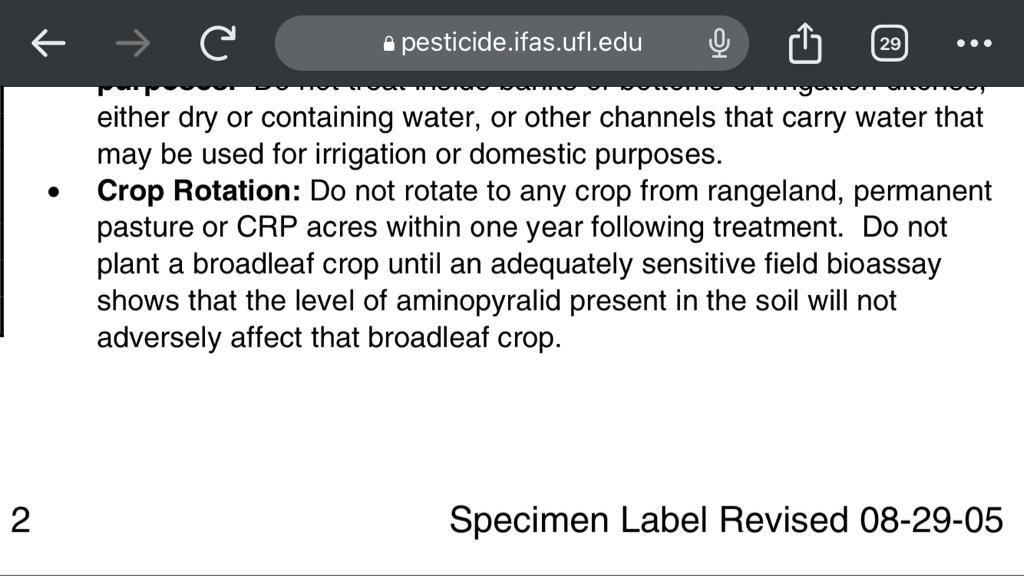This screenshot has width=1024, height=576.
Task: Tap the bullet point beside Crop Rotation
Action: [x=54, y=192]
